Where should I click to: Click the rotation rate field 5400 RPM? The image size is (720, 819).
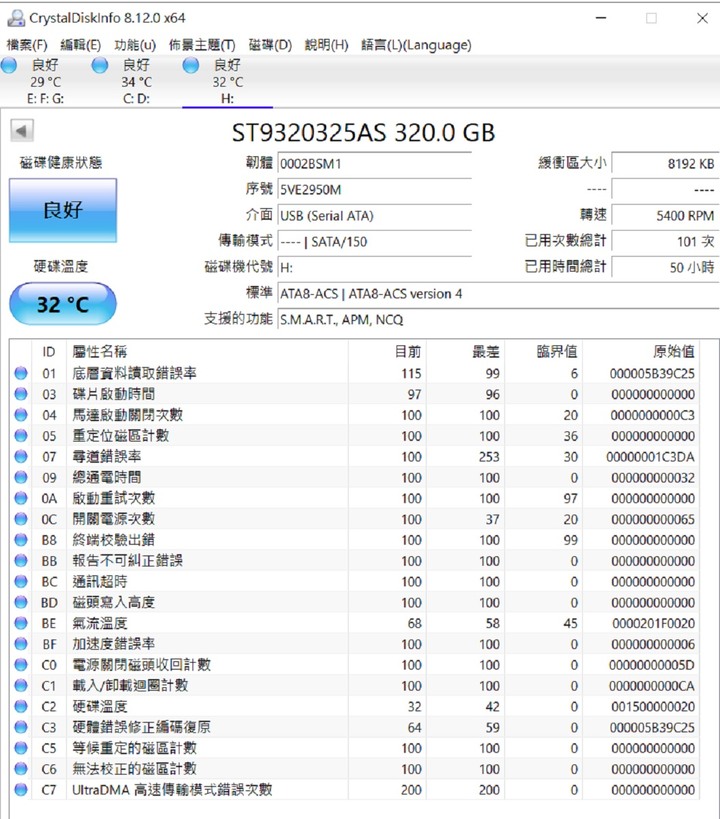[x=665, y=216]
